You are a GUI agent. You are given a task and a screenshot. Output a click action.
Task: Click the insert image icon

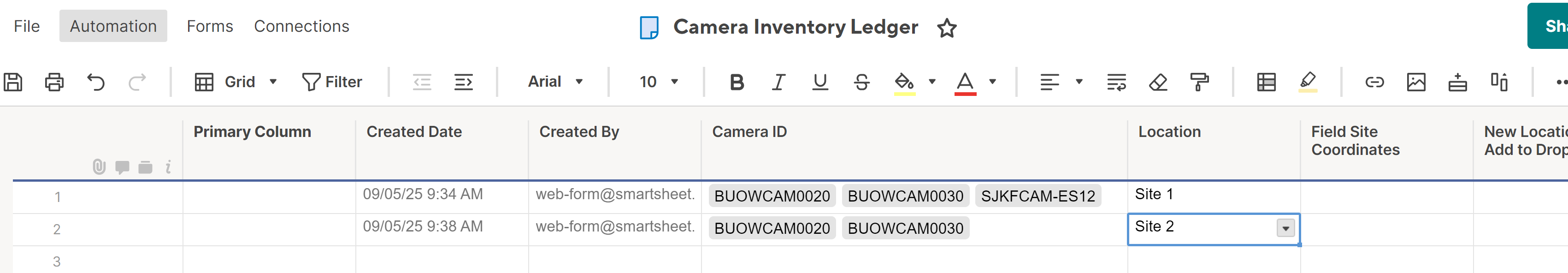point(1416,82)
